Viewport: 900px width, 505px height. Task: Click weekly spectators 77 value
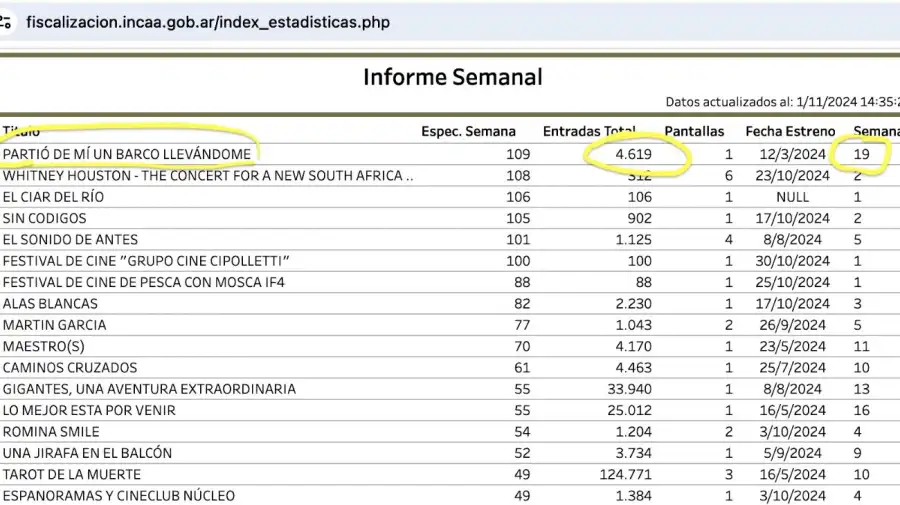[x=522, y=325]
